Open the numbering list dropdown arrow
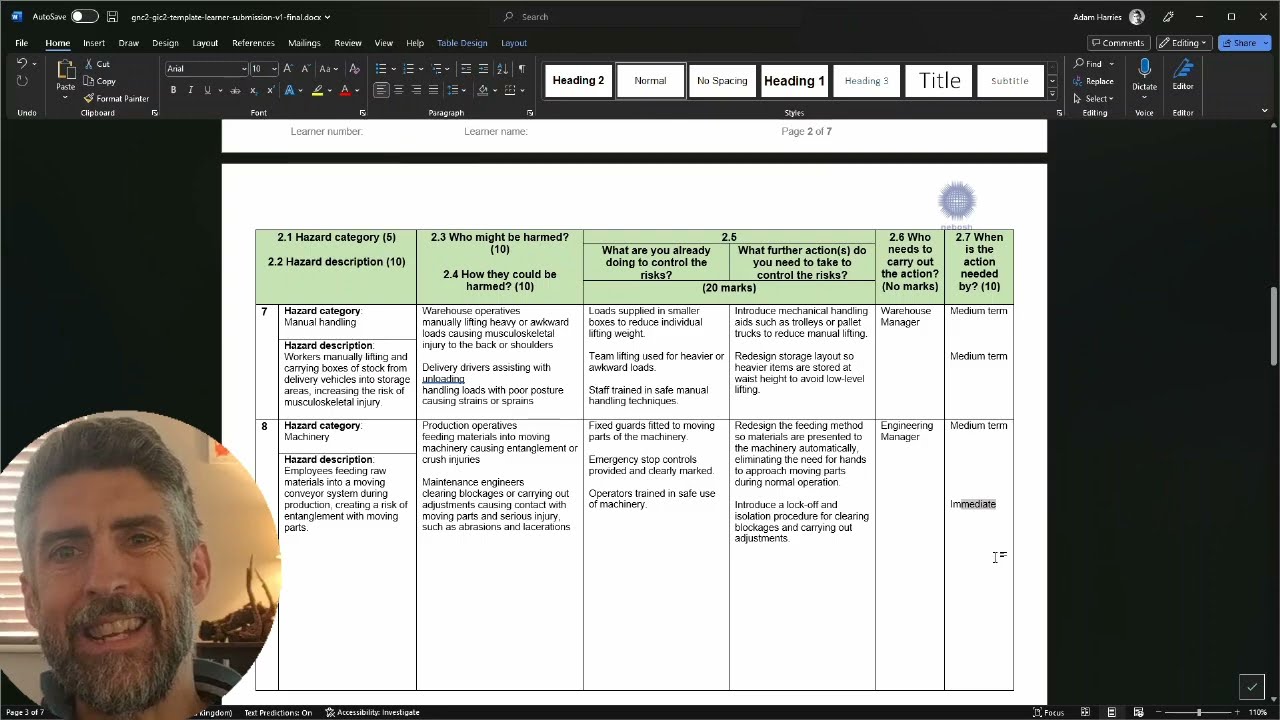This screenshot has width=1280, height=720. [x=421, y=69]
